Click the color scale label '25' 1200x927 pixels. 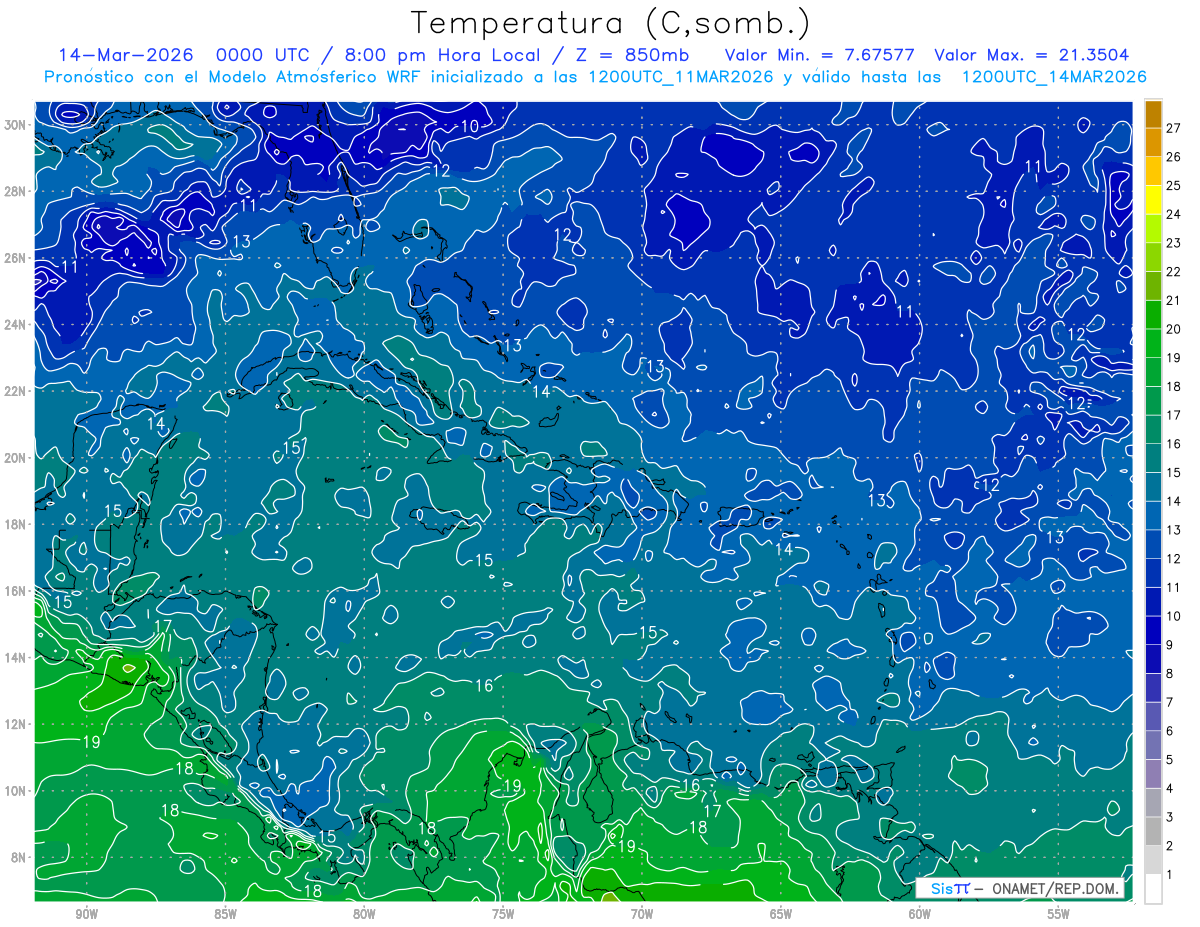click(1173, 185)
